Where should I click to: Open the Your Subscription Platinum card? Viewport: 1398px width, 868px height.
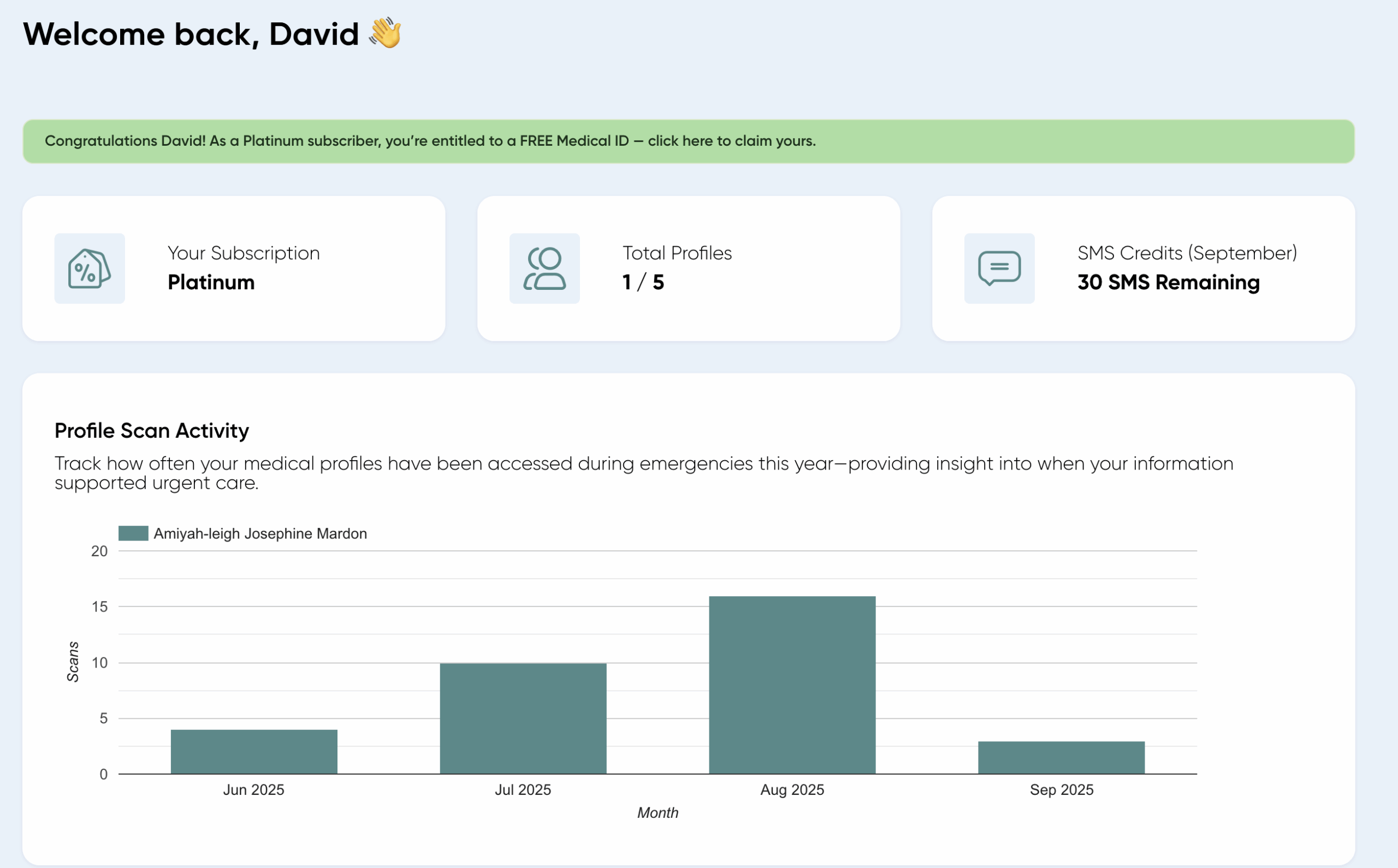(x=234, y=268)
